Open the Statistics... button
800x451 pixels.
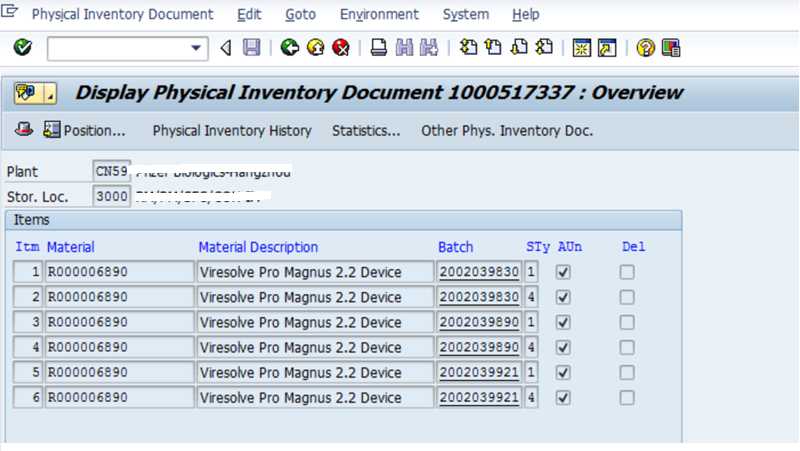coord(366,131)
